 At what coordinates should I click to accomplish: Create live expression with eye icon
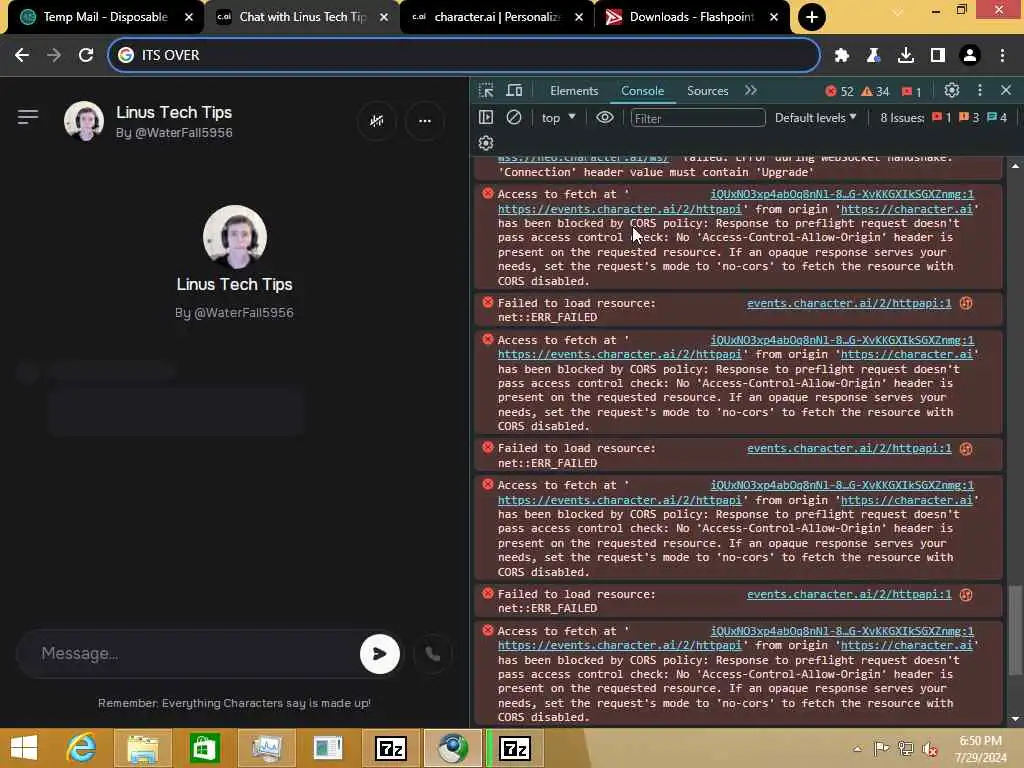click(x=605, y=118)
